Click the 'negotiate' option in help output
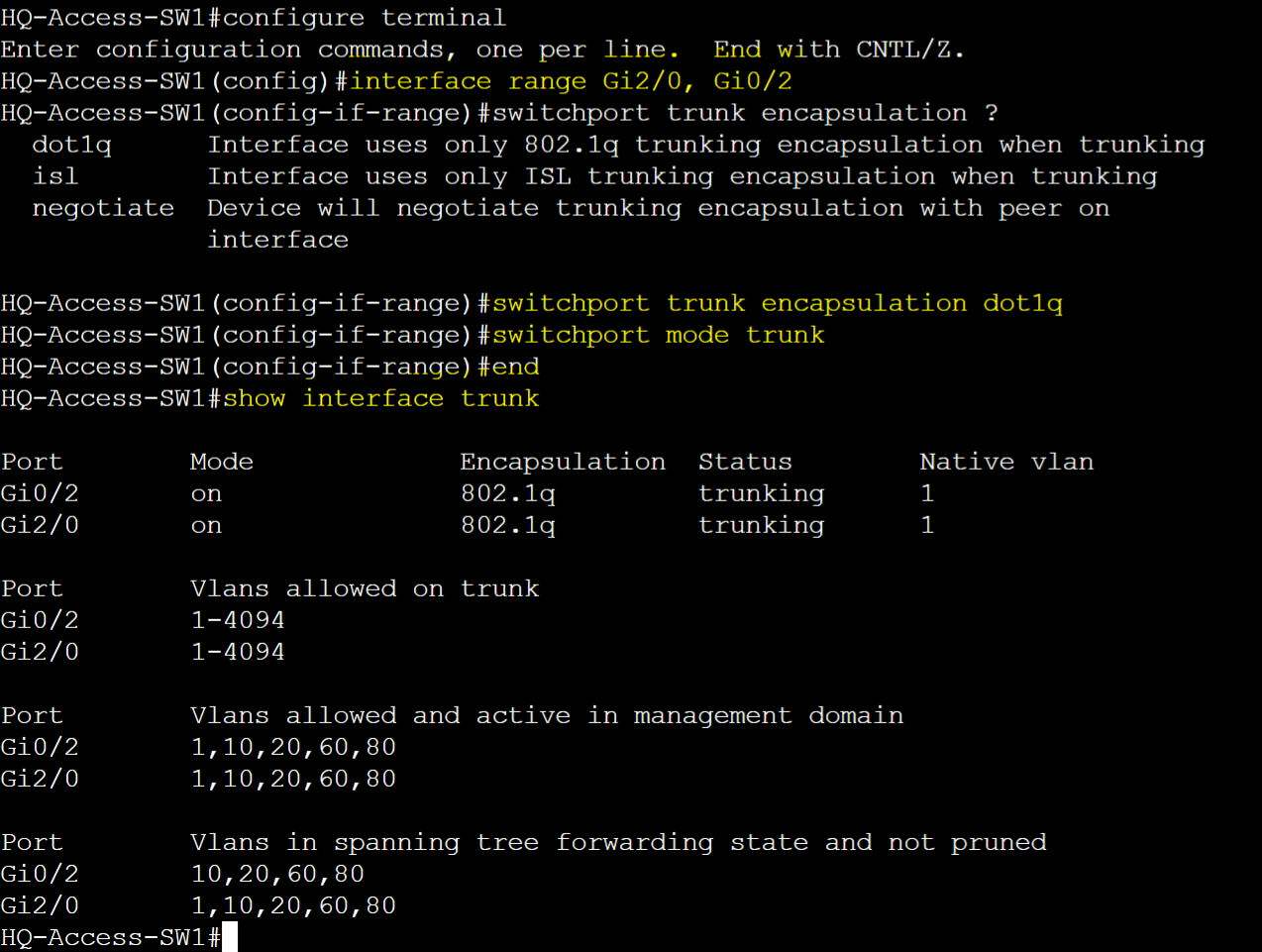1262x952 pixels. click(103, 208)
